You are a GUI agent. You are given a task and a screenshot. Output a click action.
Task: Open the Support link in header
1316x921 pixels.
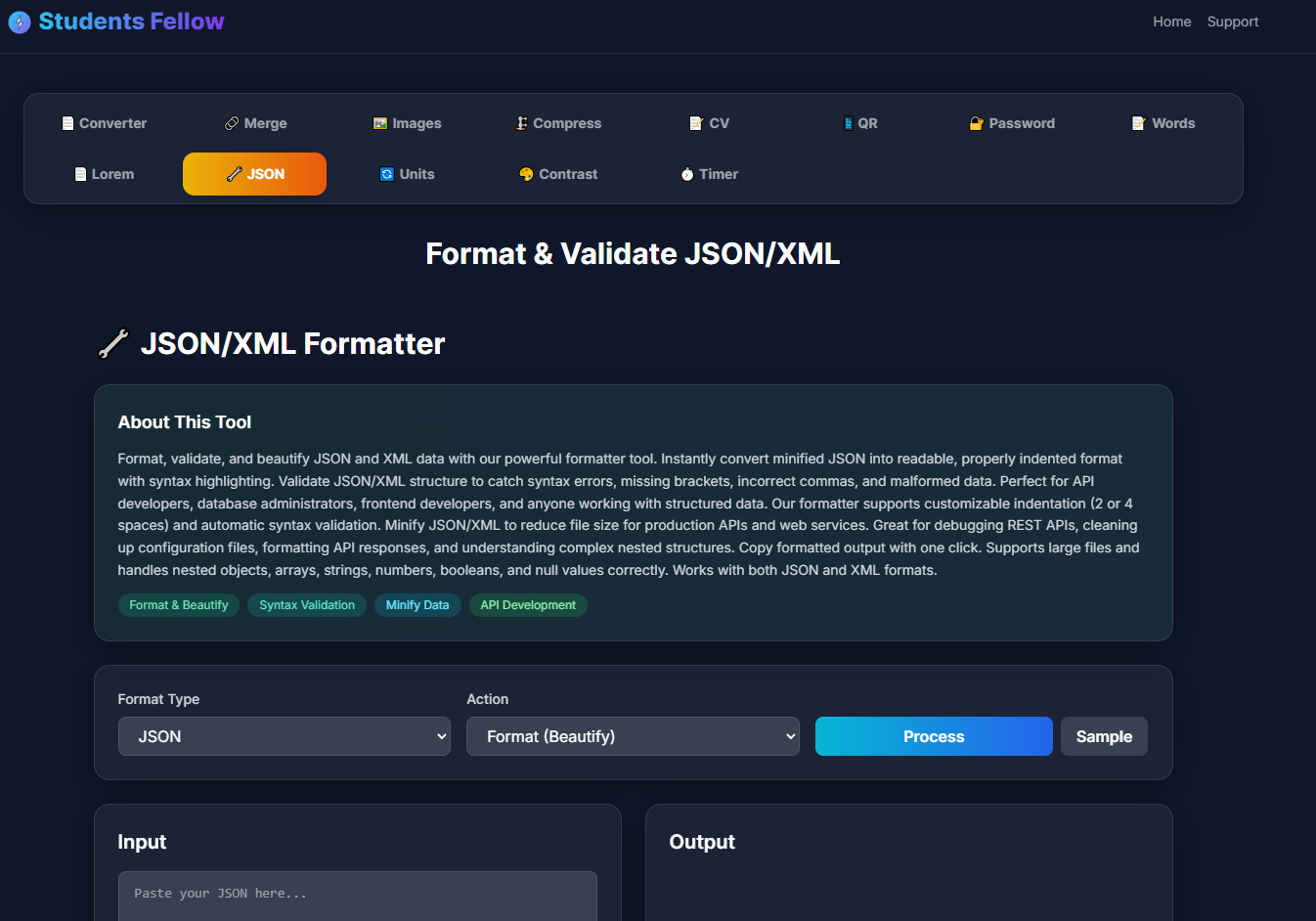(x=1232, y=22)
